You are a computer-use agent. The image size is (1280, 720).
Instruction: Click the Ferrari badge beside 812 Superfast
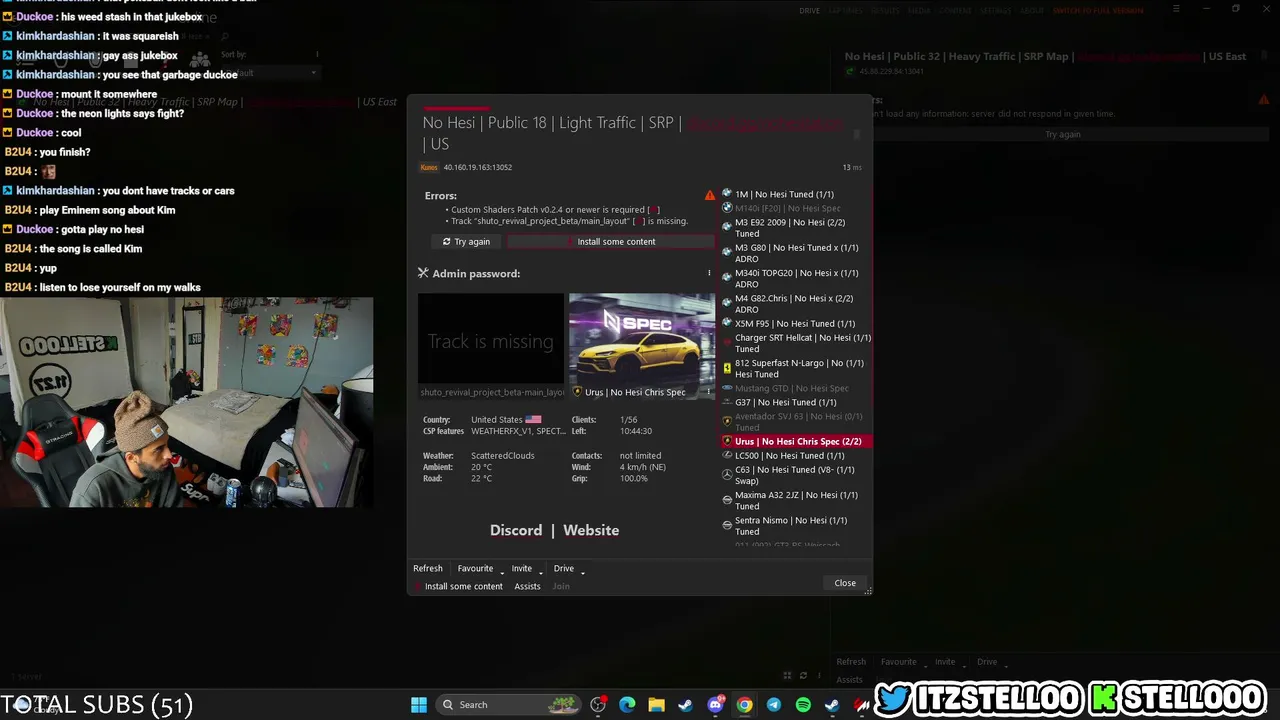point(727,368)
